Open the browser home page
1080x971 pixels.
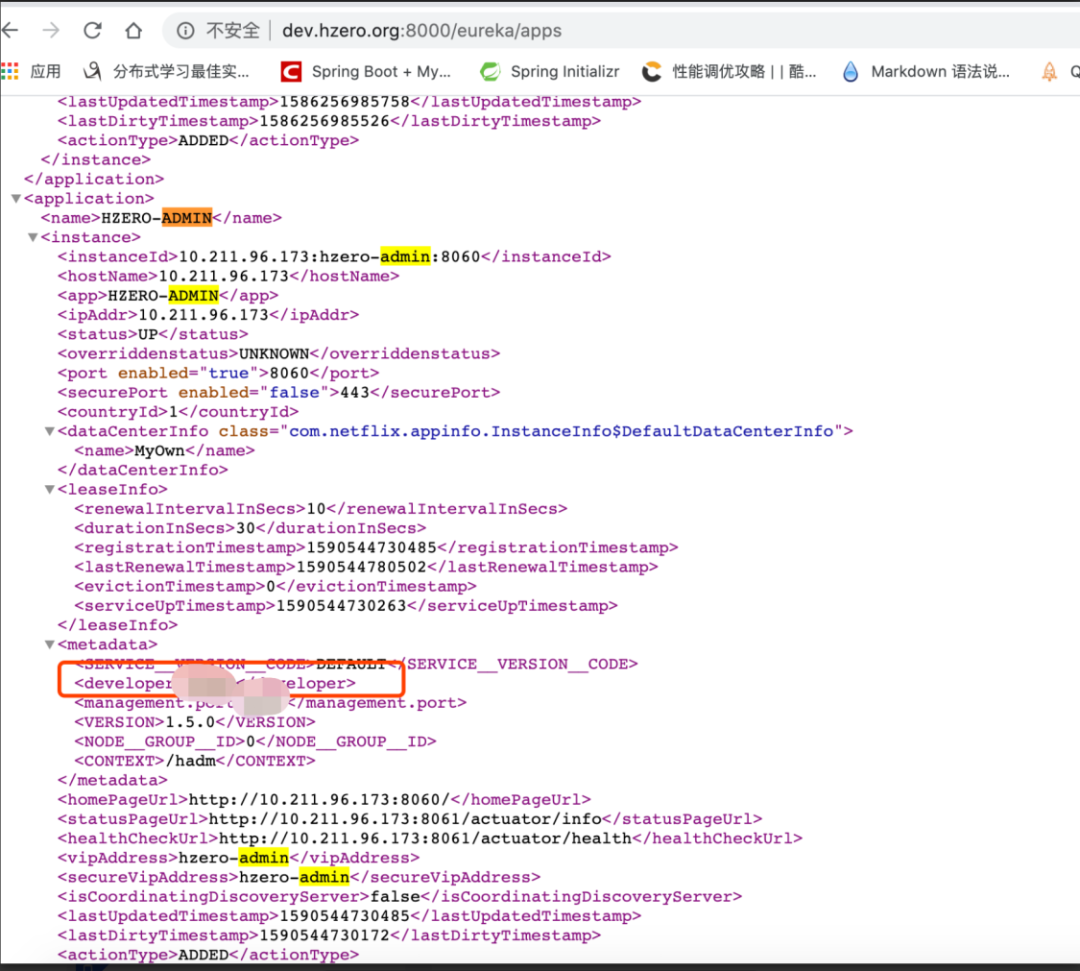[133, 30]
